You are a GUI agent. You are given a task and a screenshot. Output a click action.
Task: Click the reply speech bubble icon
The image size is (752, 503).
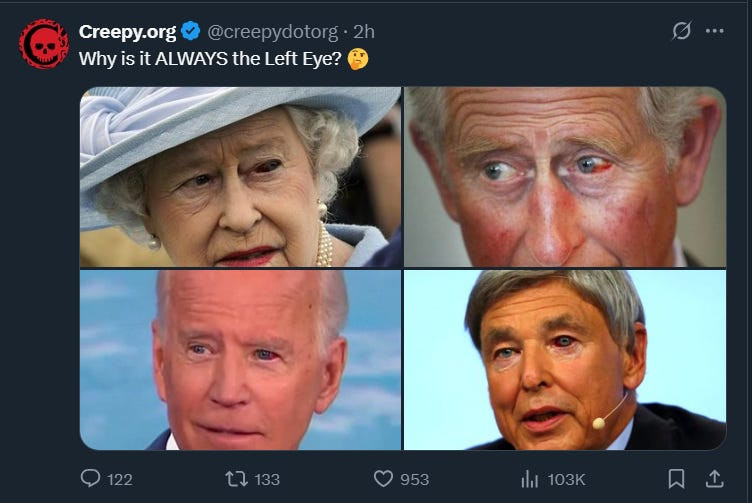coord(90,479)
